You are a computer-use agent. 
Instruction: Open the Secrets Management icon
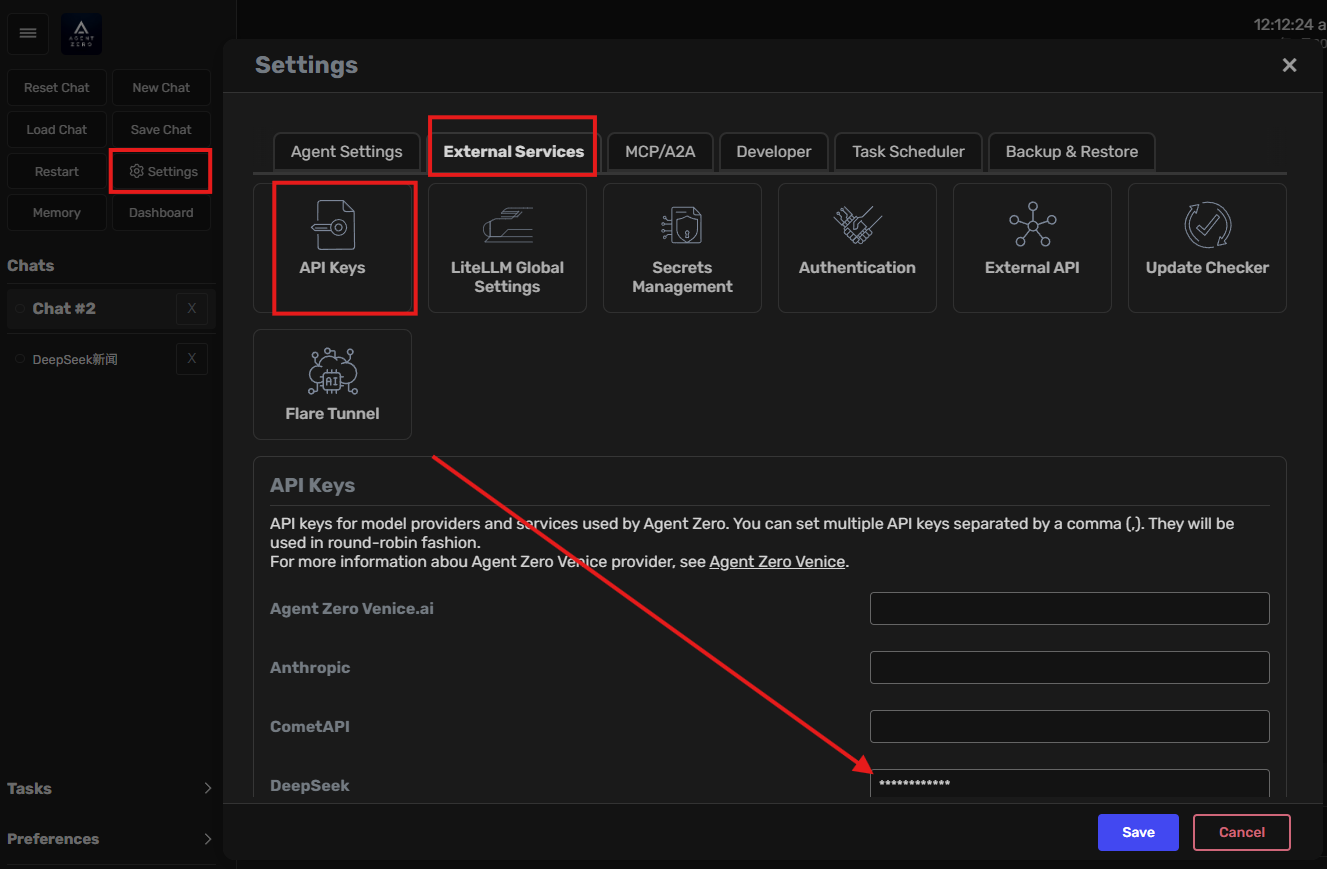click(682, 226)
